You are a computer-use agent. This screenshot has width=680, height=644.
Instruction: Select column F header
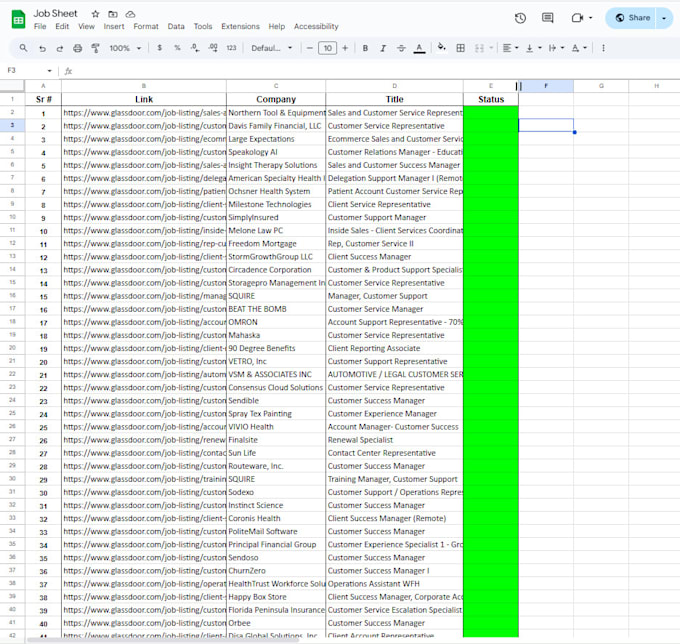546,86
